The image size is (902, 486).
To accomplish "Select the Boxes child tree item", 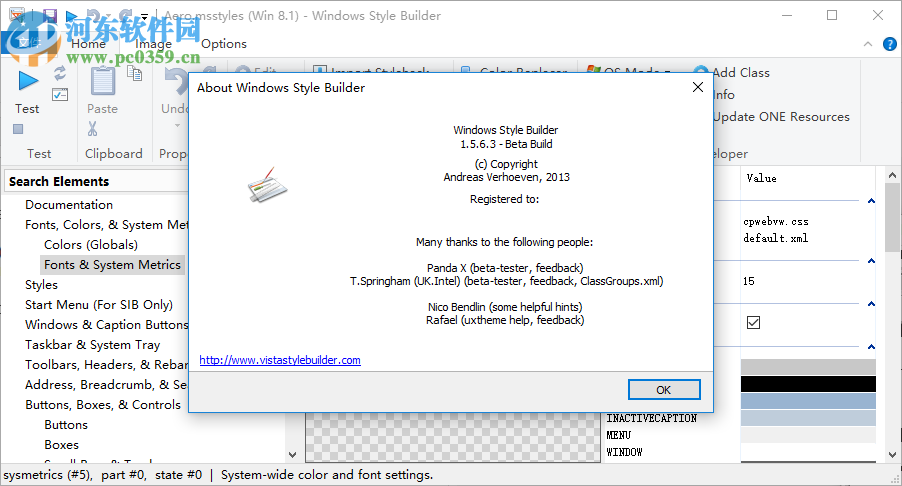I will click(62, 445).
